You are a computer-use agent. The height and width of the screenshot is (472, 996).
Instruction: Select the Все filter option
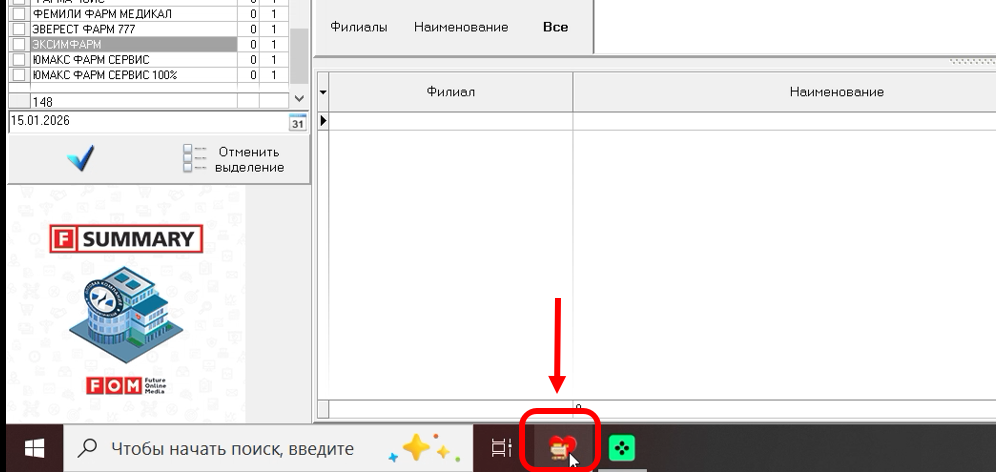(555, 27)
